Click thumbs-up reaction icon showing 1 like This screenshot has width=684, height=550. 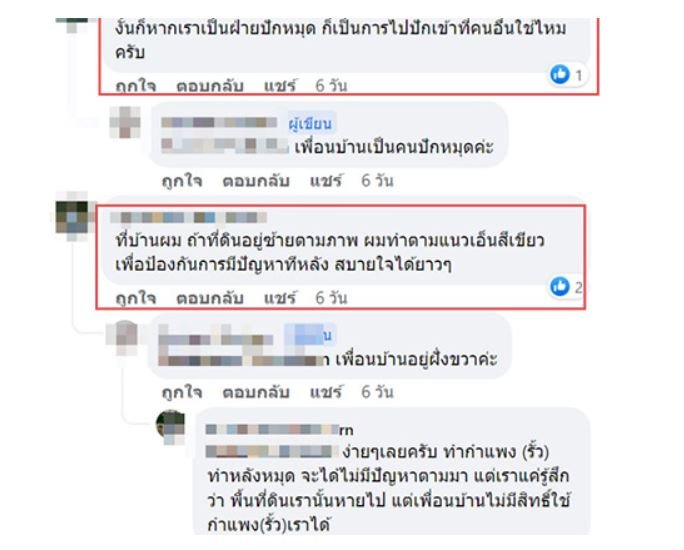click(x=560, y=74)
